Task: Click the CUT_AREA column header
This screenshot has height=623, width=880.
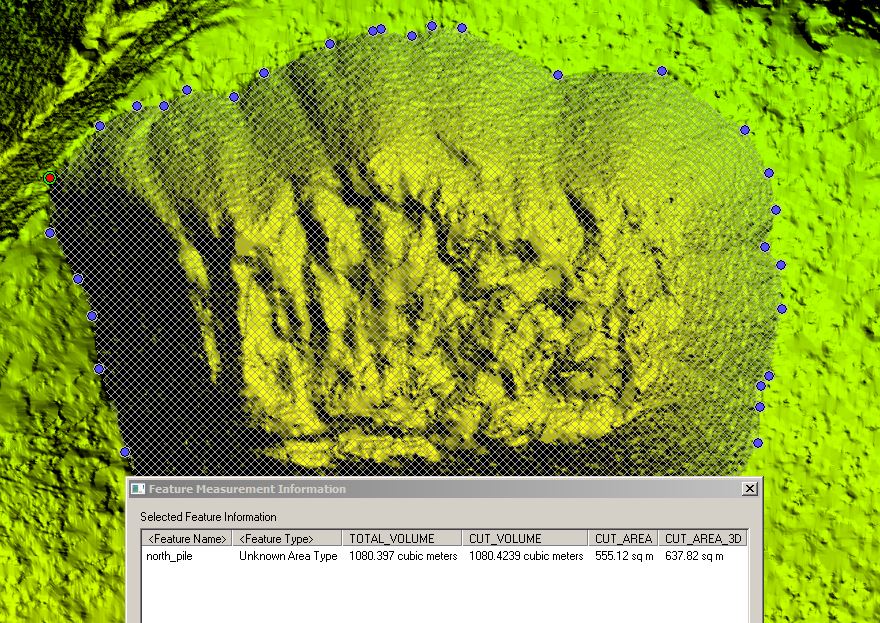Action: point(623,539)
